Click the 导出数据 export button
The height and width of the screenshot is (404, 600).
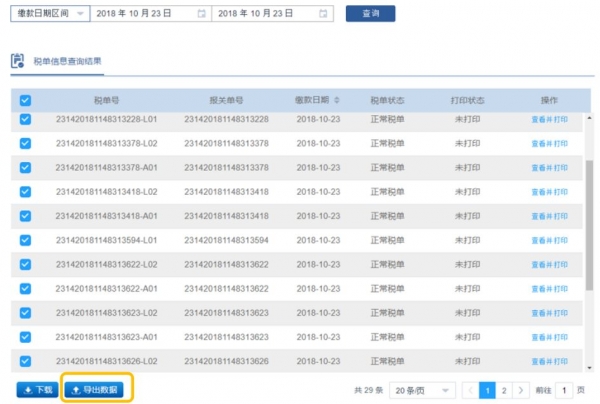pos(97,389)
